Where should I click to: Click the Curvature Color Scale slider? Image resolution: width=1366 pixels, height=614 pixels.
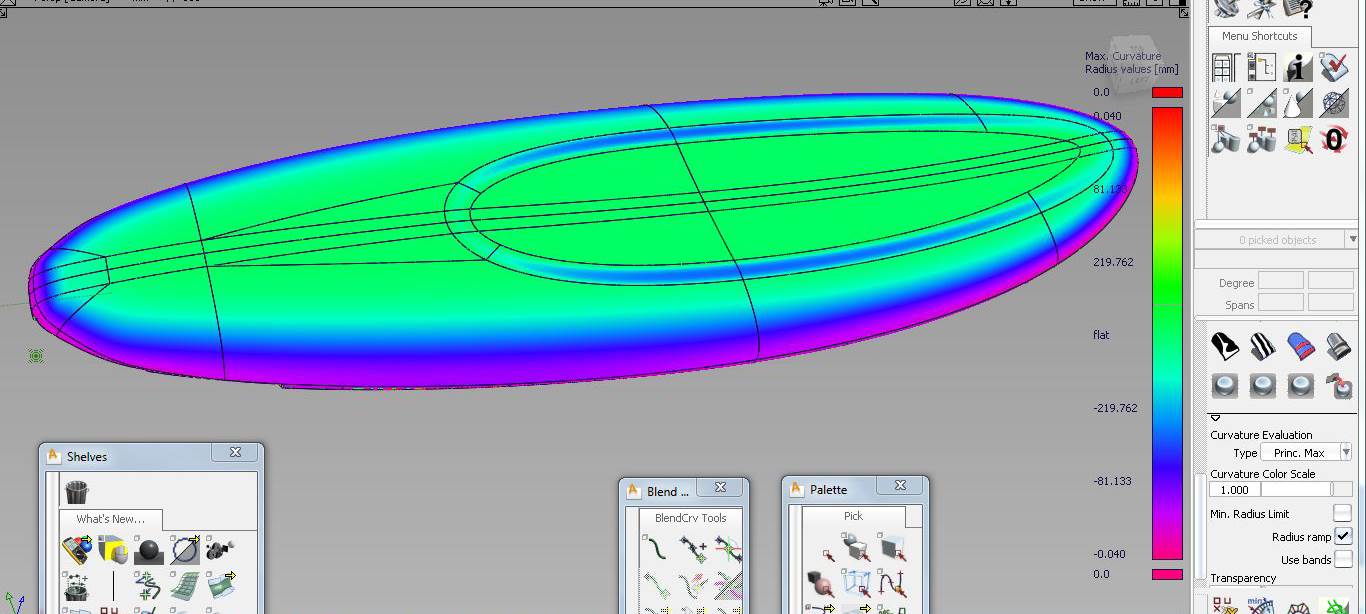tap(1307, 490)
